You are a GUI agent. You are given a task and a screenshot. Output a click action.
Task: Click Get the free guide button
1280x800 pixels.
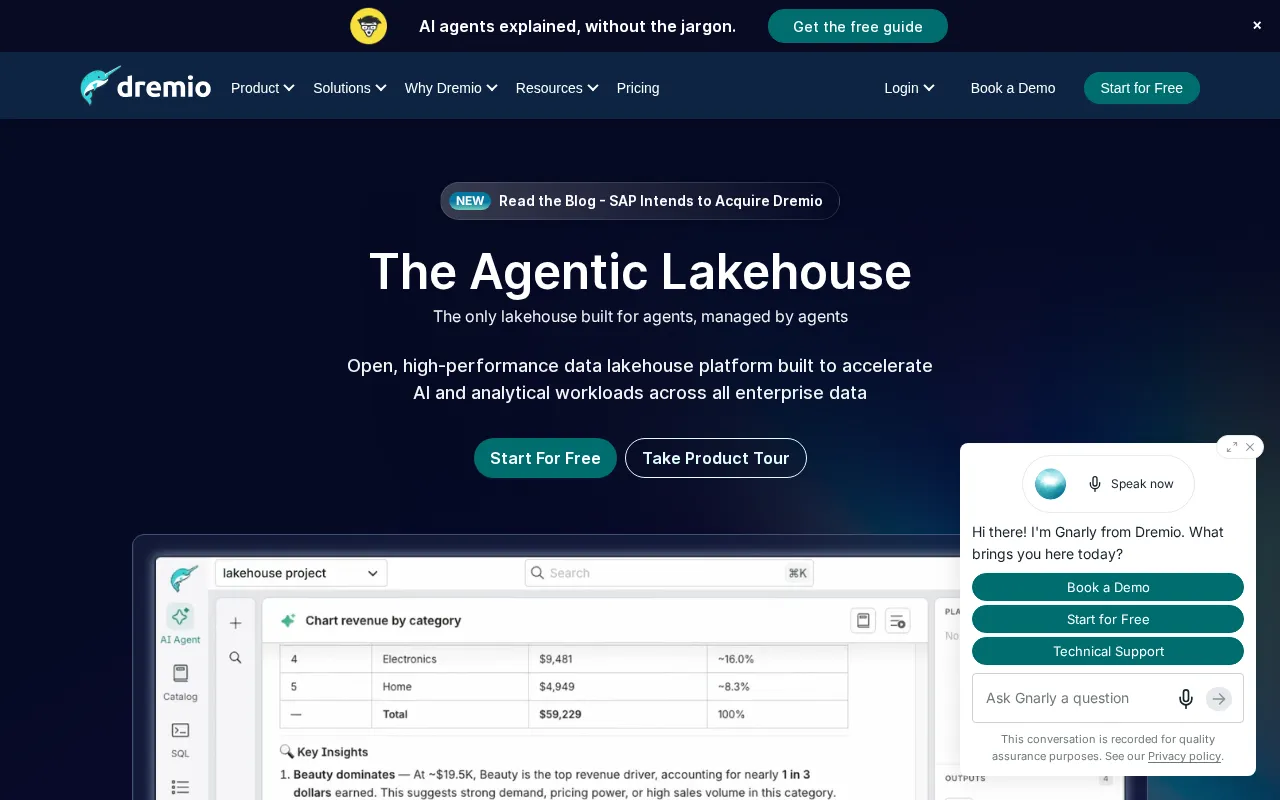tap(858, 26)
